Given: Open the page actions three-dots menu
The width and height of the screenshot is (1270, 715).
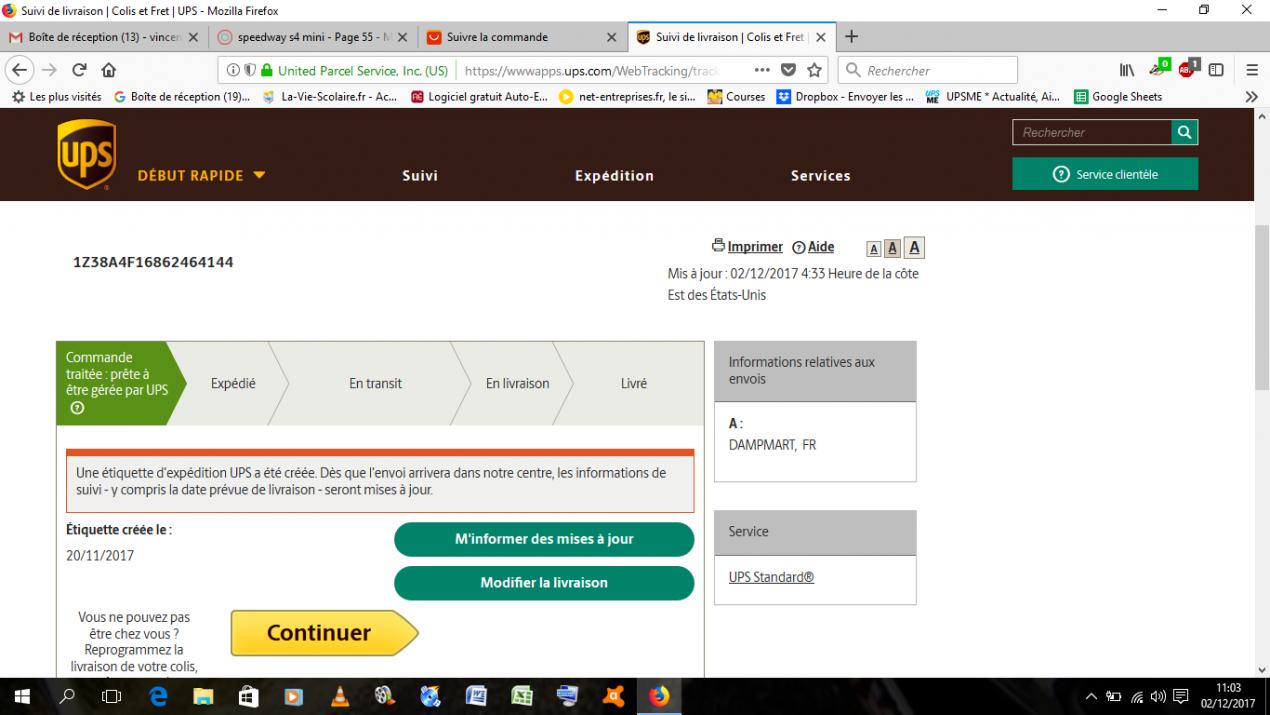Looking at the screenshot, I should [x=762, y=70].
